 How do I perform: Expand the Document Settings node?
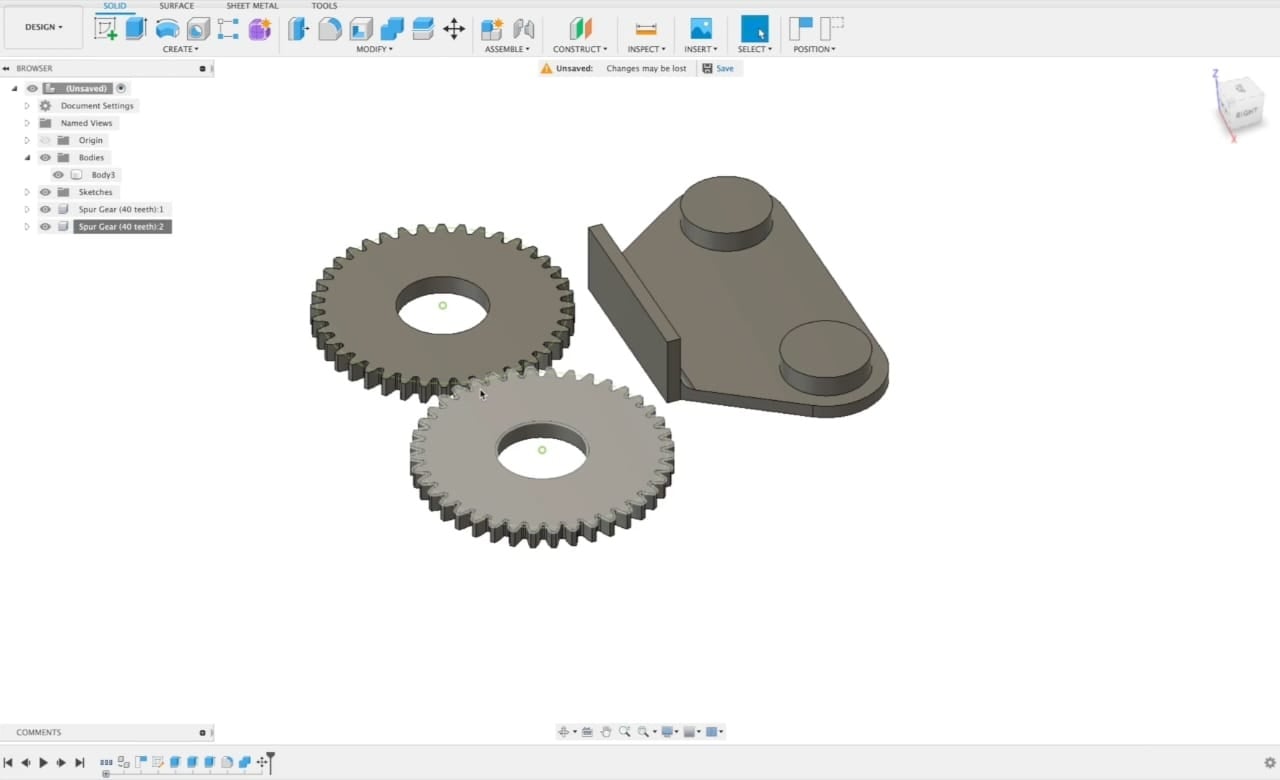point(27,105)
